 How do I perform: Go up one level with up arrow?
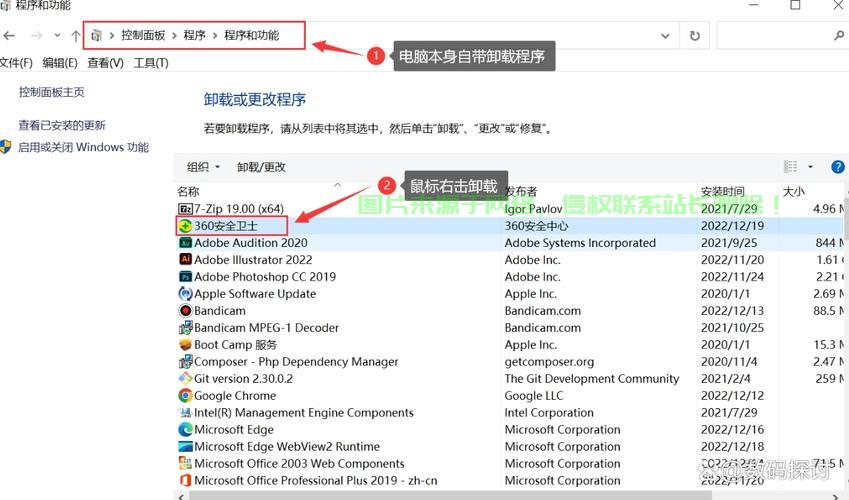click(x=75, y=36)
